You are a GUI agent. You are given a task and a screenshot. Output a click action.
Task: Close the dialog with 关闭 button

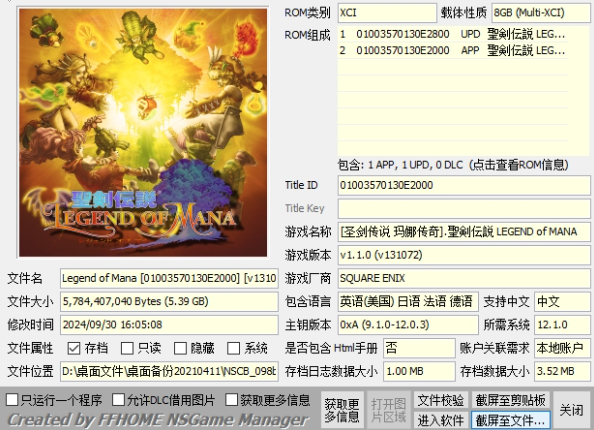[571, 410]
